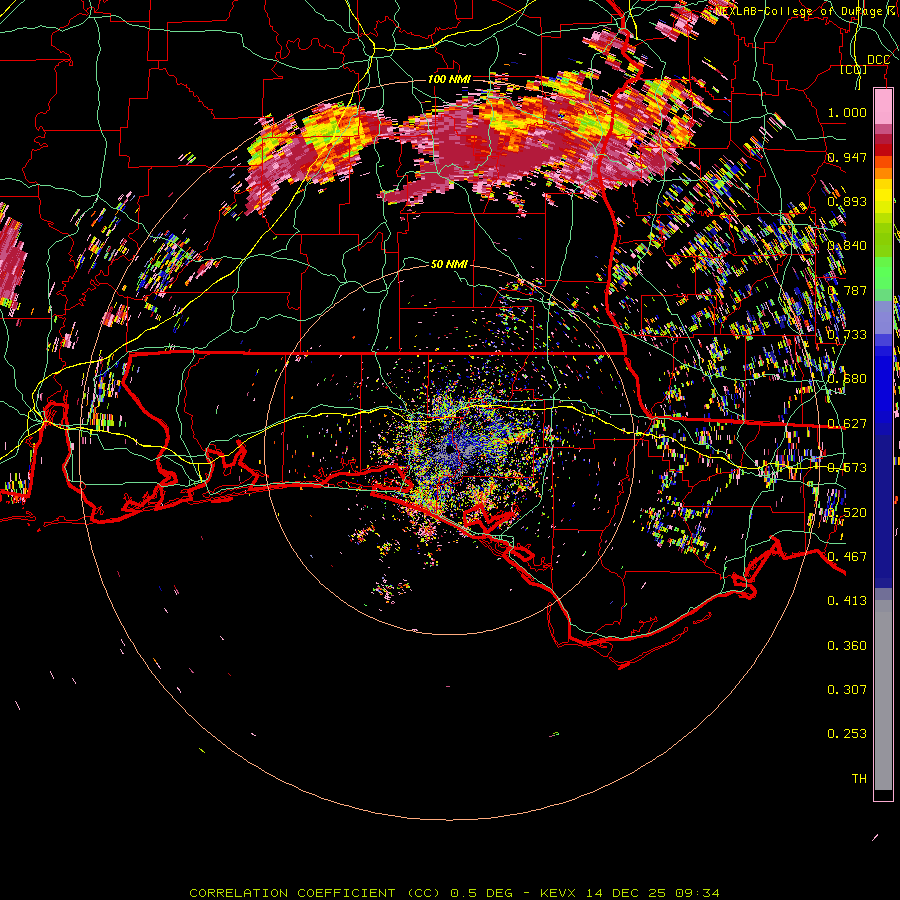
Task: Click the TH label on the legend
Action: (x=859, y=779)
